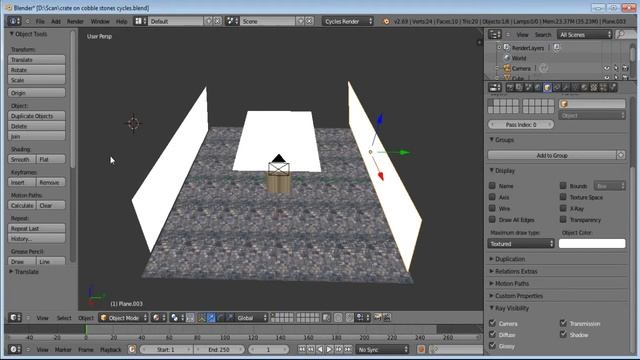The image size is (640, 360).
Task: Open the Scene properties tab icon
Action: pos(528,87)
